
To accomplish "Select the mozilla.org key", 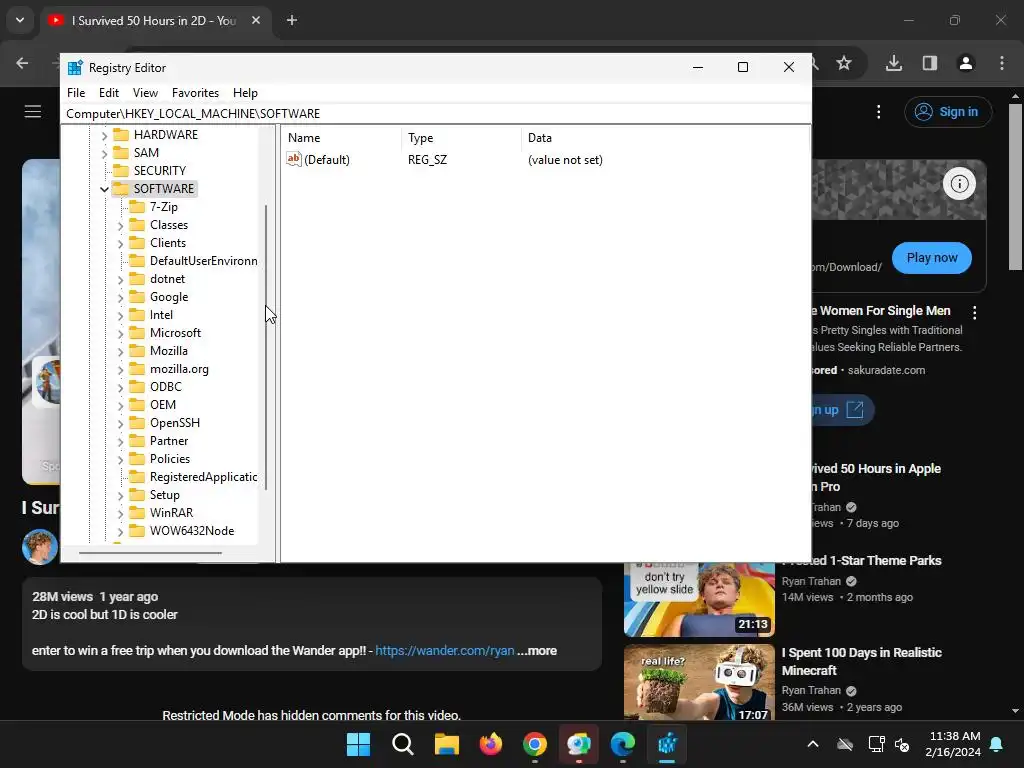I will pyautogui.click(x=179, y=369).
